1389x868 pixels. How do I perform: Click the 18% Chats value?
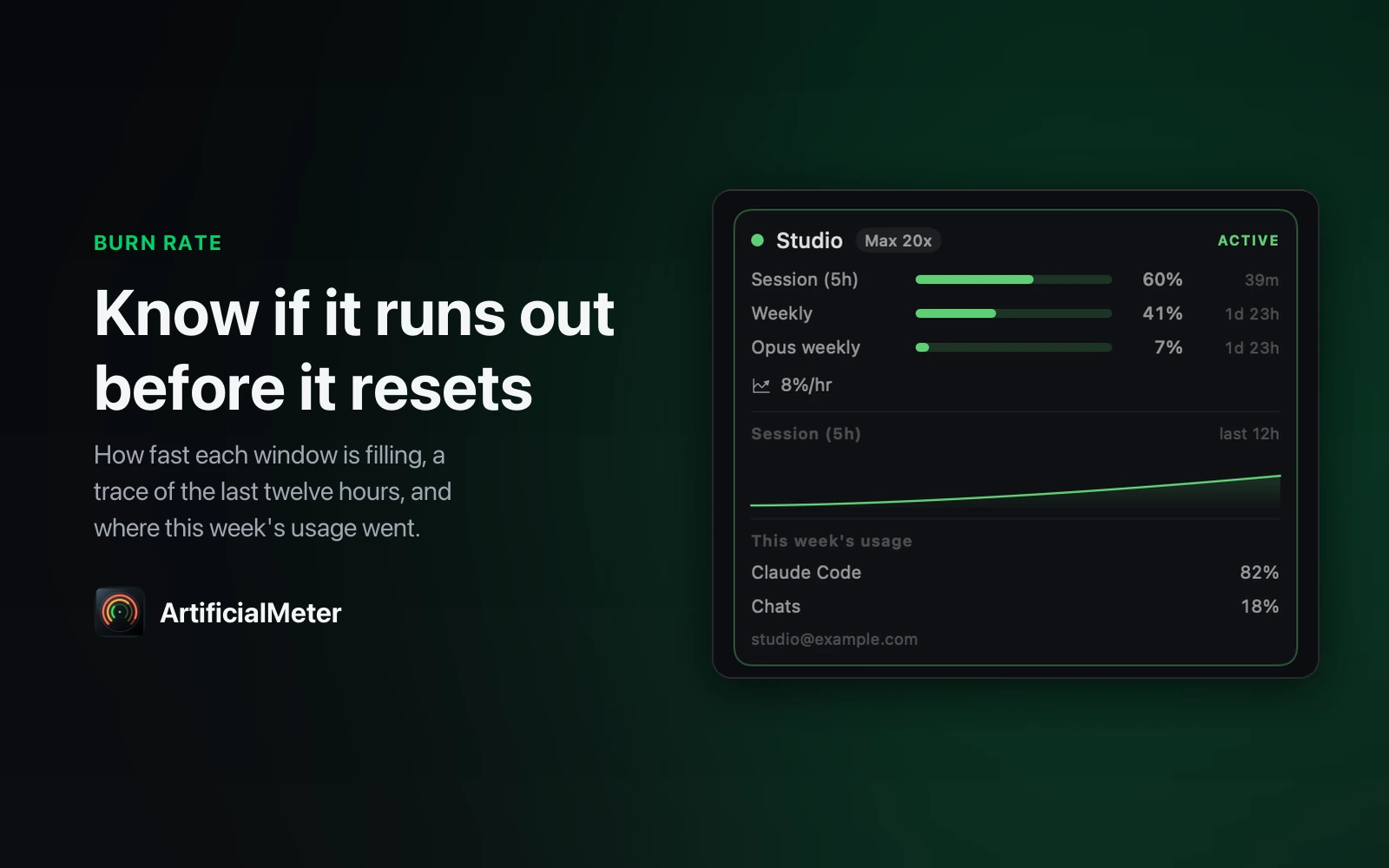[x=1260, y=607]
